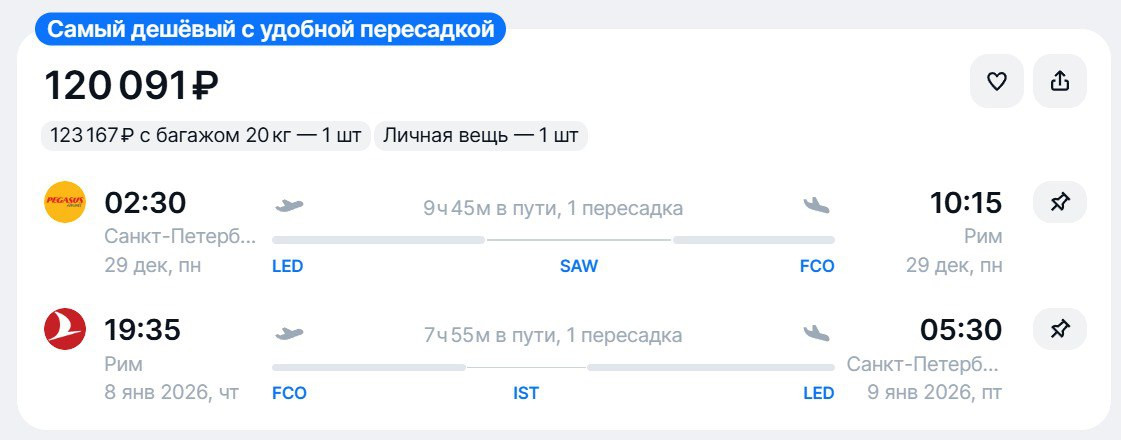Image resolution: width=1121 pixels, height=440 pixels.
Task: Pin the outbound Pegasus flight
Action: [1060, 203]
